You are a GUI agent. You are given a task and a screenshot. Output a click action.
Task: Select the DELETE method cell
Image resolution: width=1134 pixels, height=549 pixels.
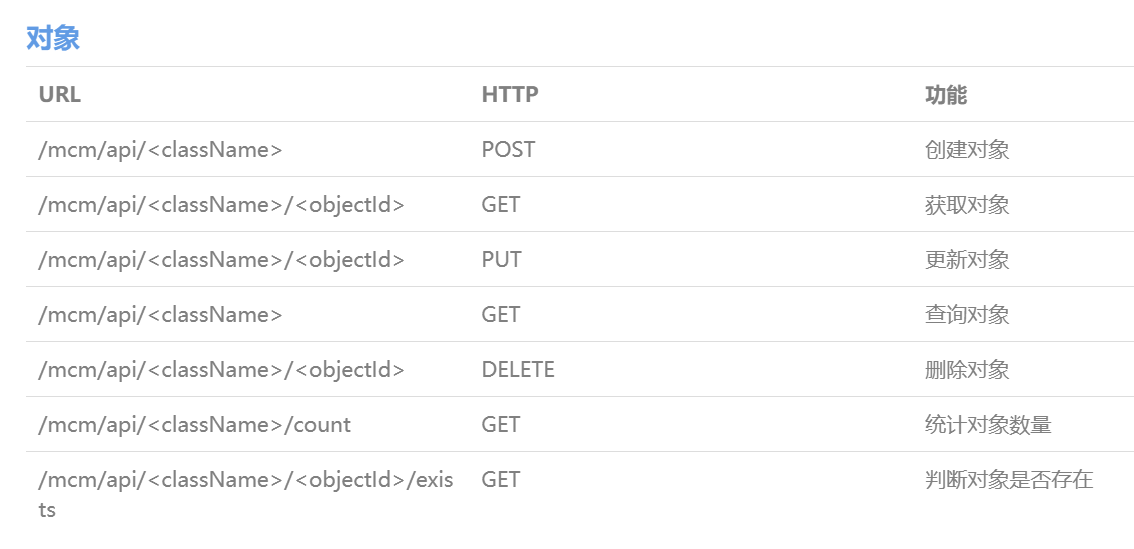coord(518,370)
